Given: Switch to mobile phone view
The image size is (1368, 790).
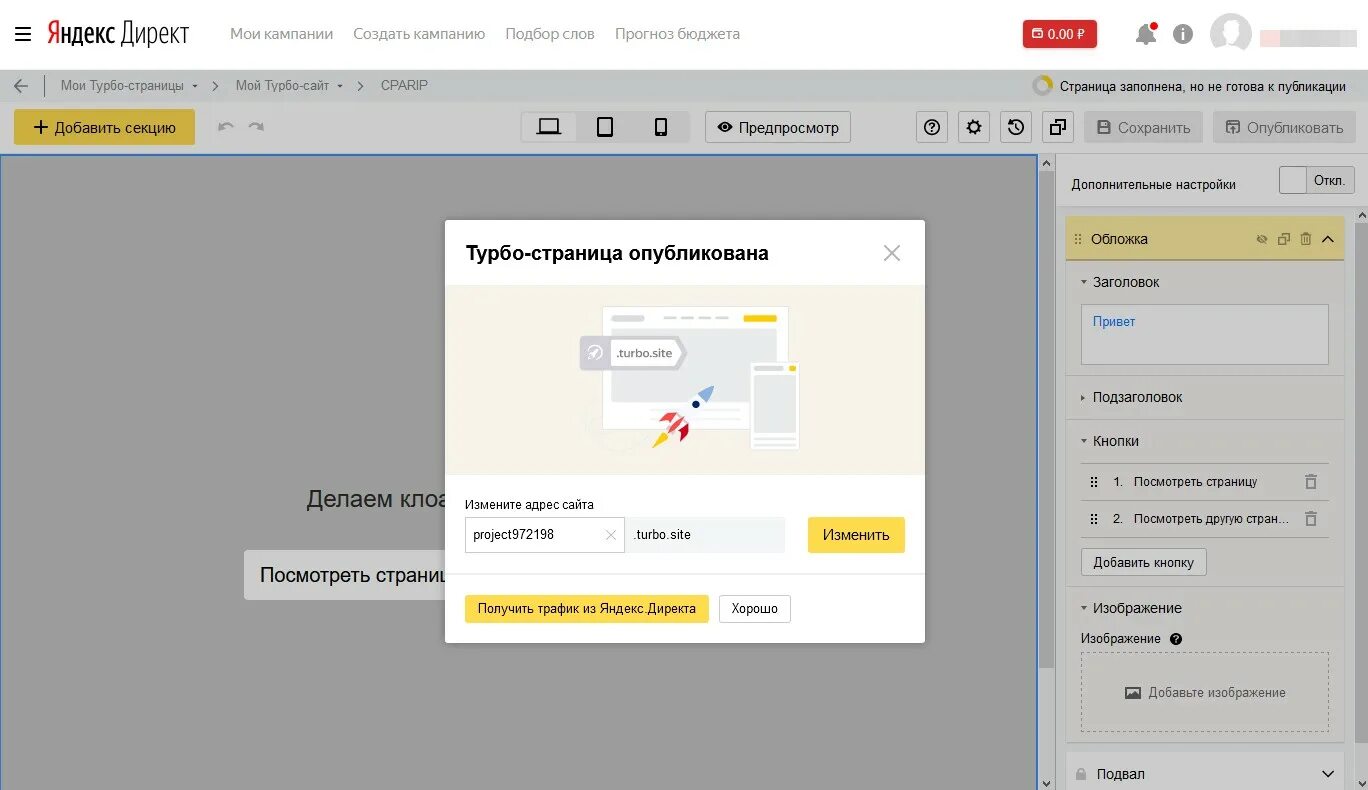Looking at the screenshot, I should 661,127.
